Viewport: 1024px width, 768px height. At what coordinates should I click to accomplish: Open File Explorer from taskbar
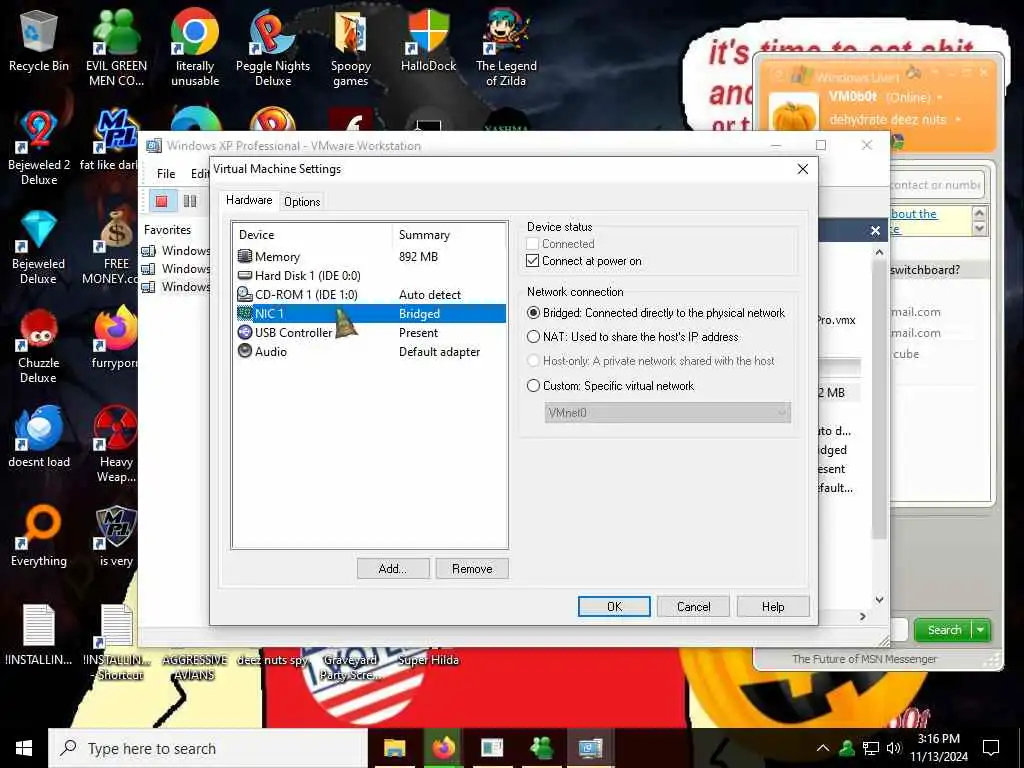(394, 748)
